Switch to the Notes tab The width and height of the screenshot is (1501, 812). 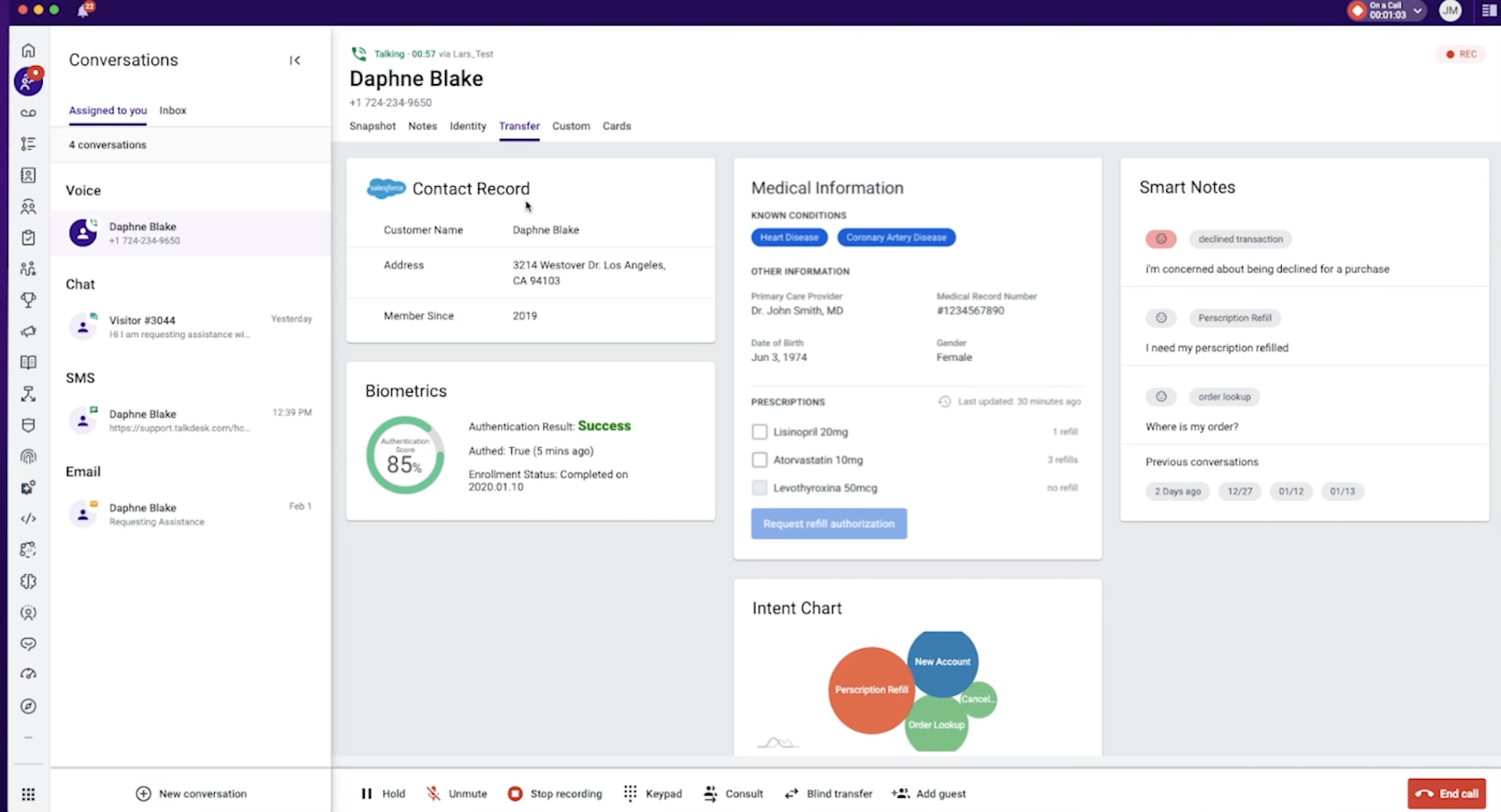[422, 125]
